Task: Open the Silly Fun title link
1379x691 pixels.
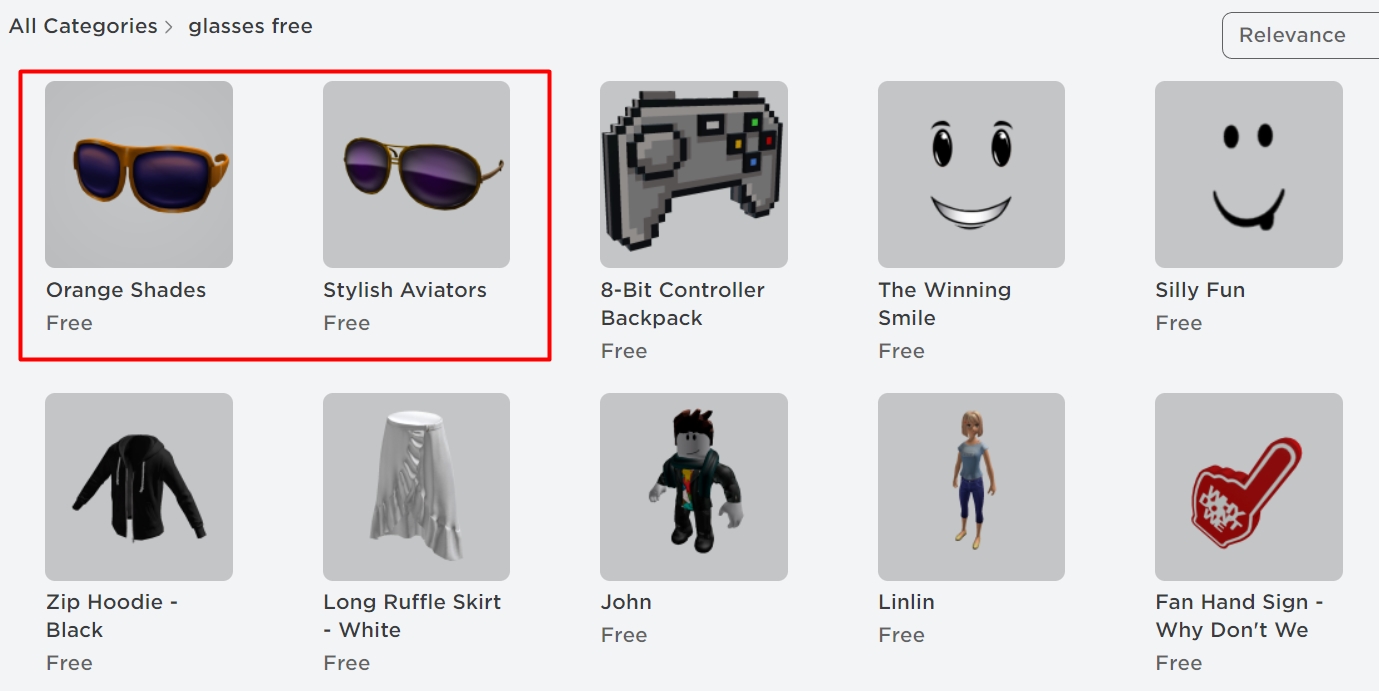Action: click(x=1200, y=290)
